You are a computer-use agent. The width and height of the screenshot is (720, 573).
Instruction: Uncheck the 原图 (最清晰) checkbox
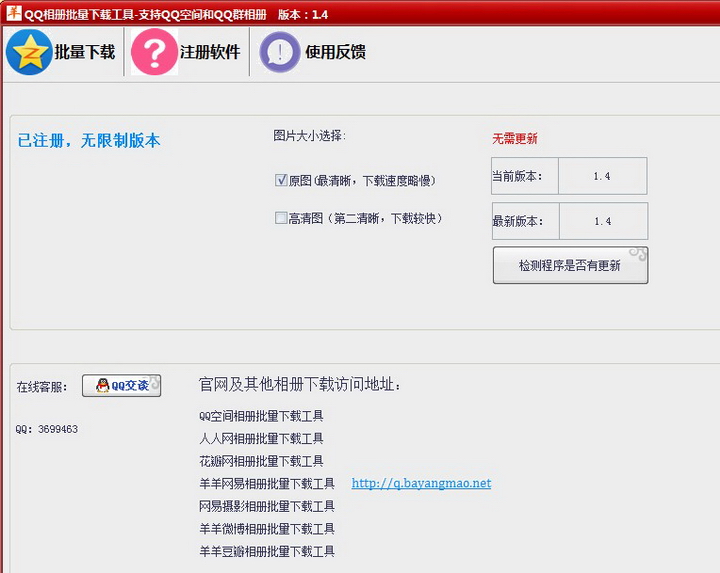click(281, 180)
